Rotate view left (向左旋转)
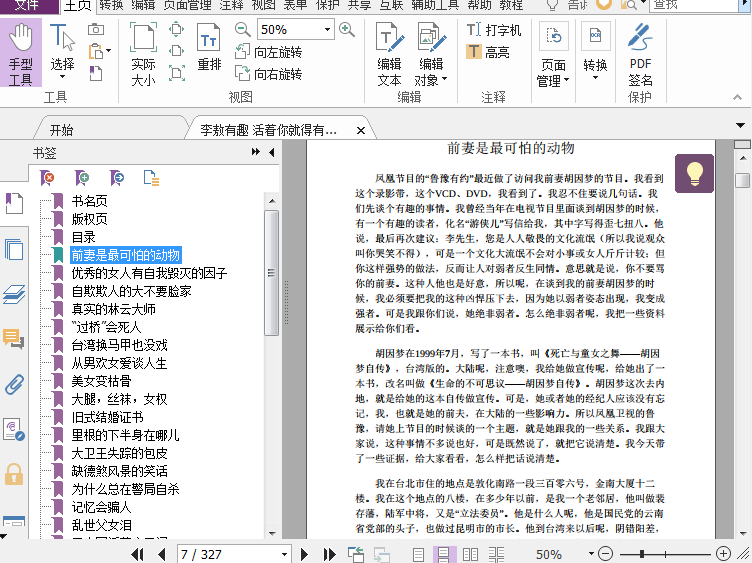Screen dimensions: 752x563 coord(269,52)
